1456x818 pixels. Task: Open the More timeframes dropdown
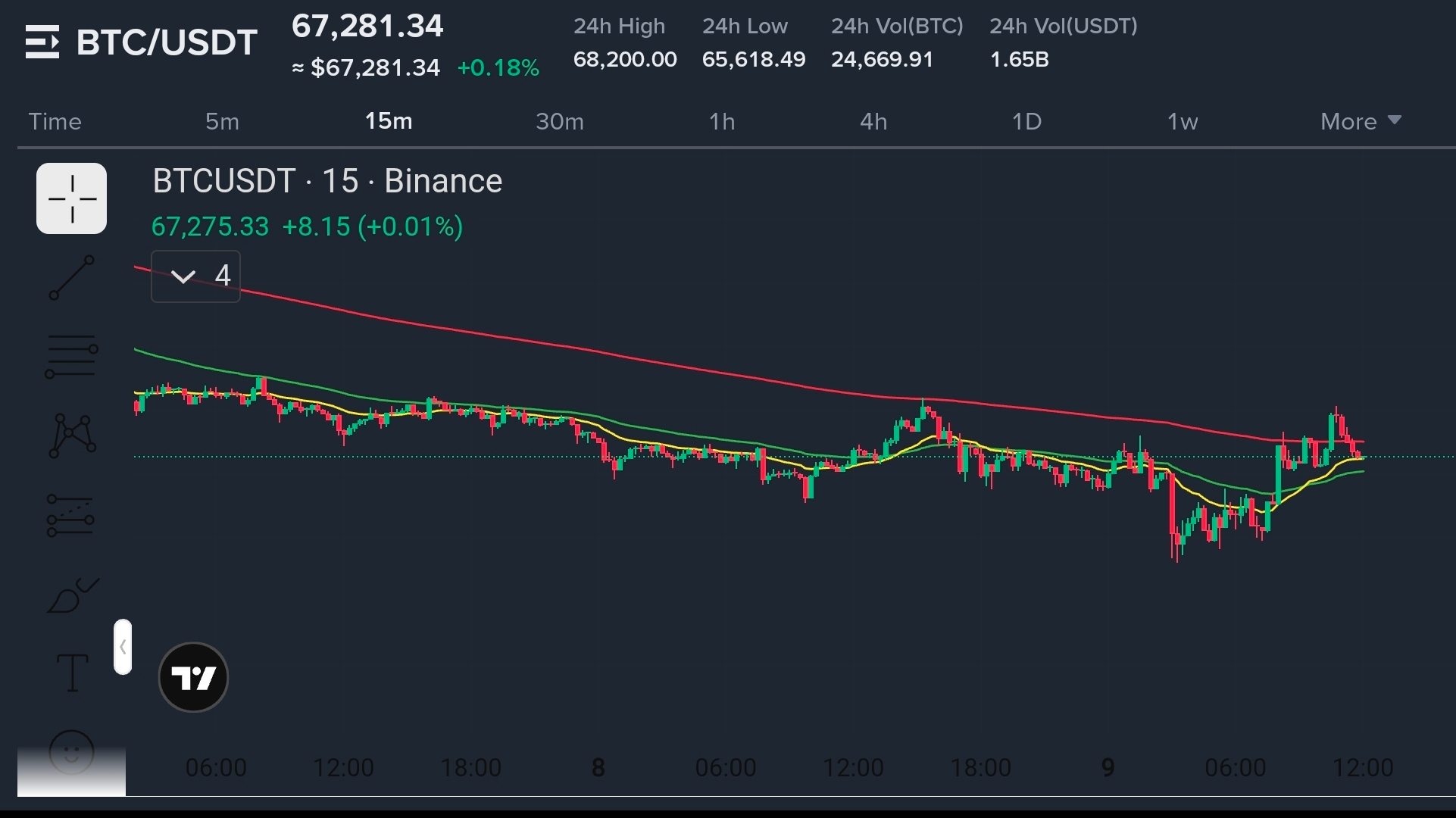pos(1360,121)
